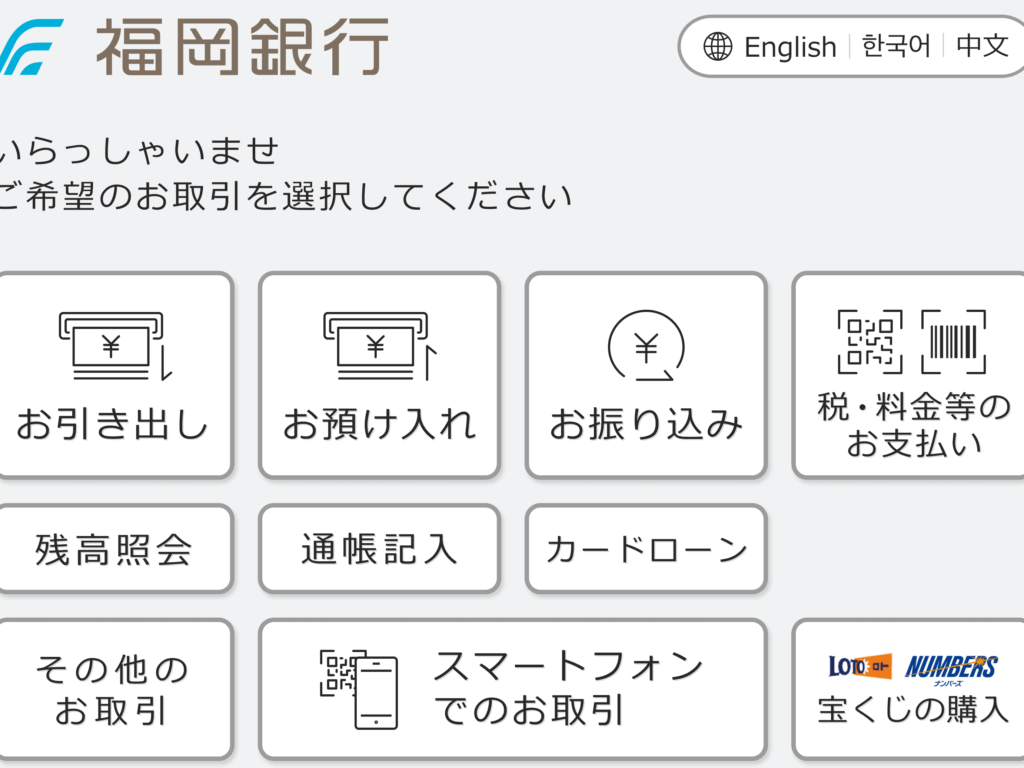Viewport: 1024px width, 768px height.
Task: Tap the deposit cash icon (お預け入れ)
Action: coord(381,346)
